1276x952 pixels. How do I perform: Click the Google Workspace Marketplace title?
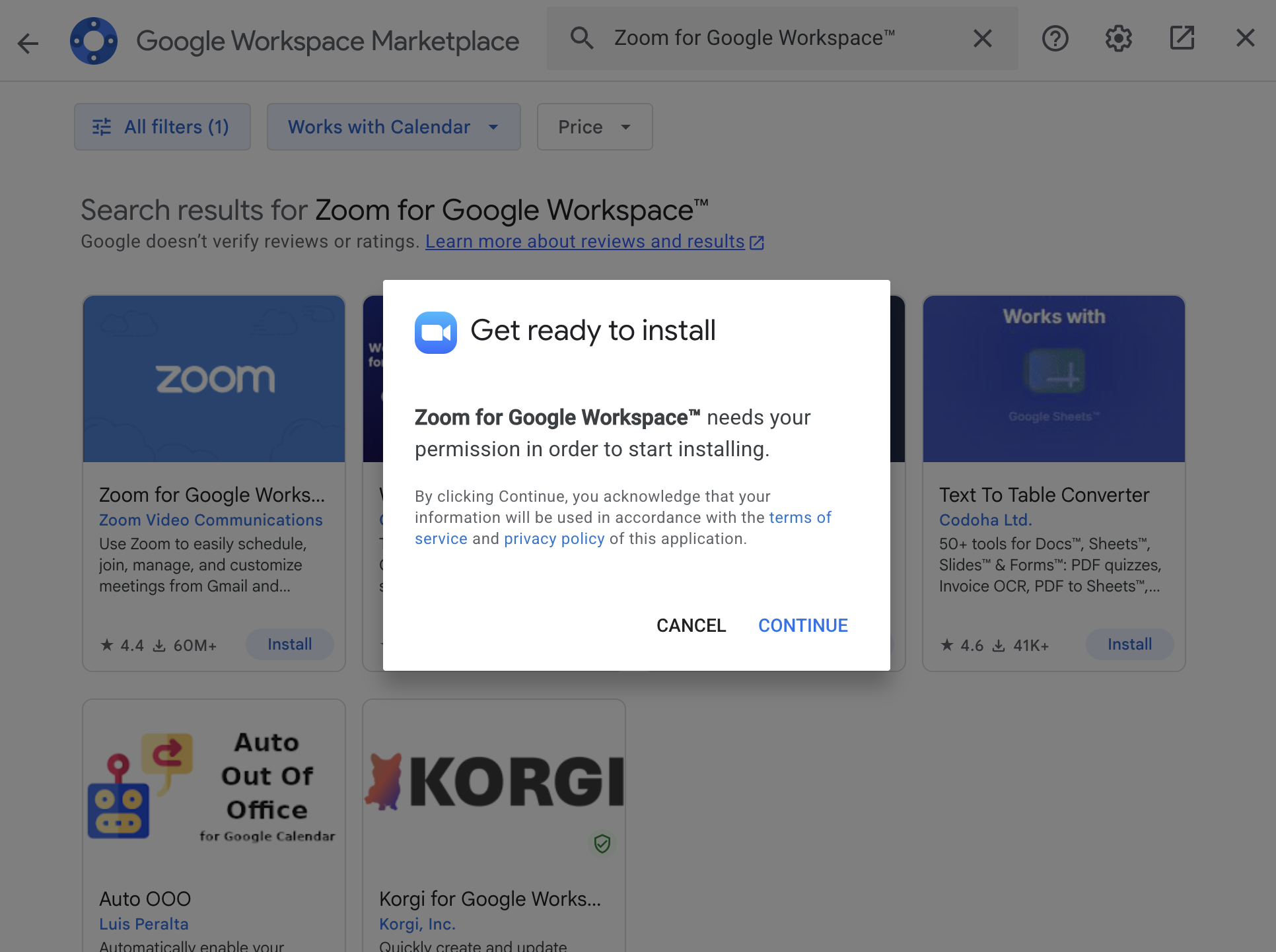point(328,41)
